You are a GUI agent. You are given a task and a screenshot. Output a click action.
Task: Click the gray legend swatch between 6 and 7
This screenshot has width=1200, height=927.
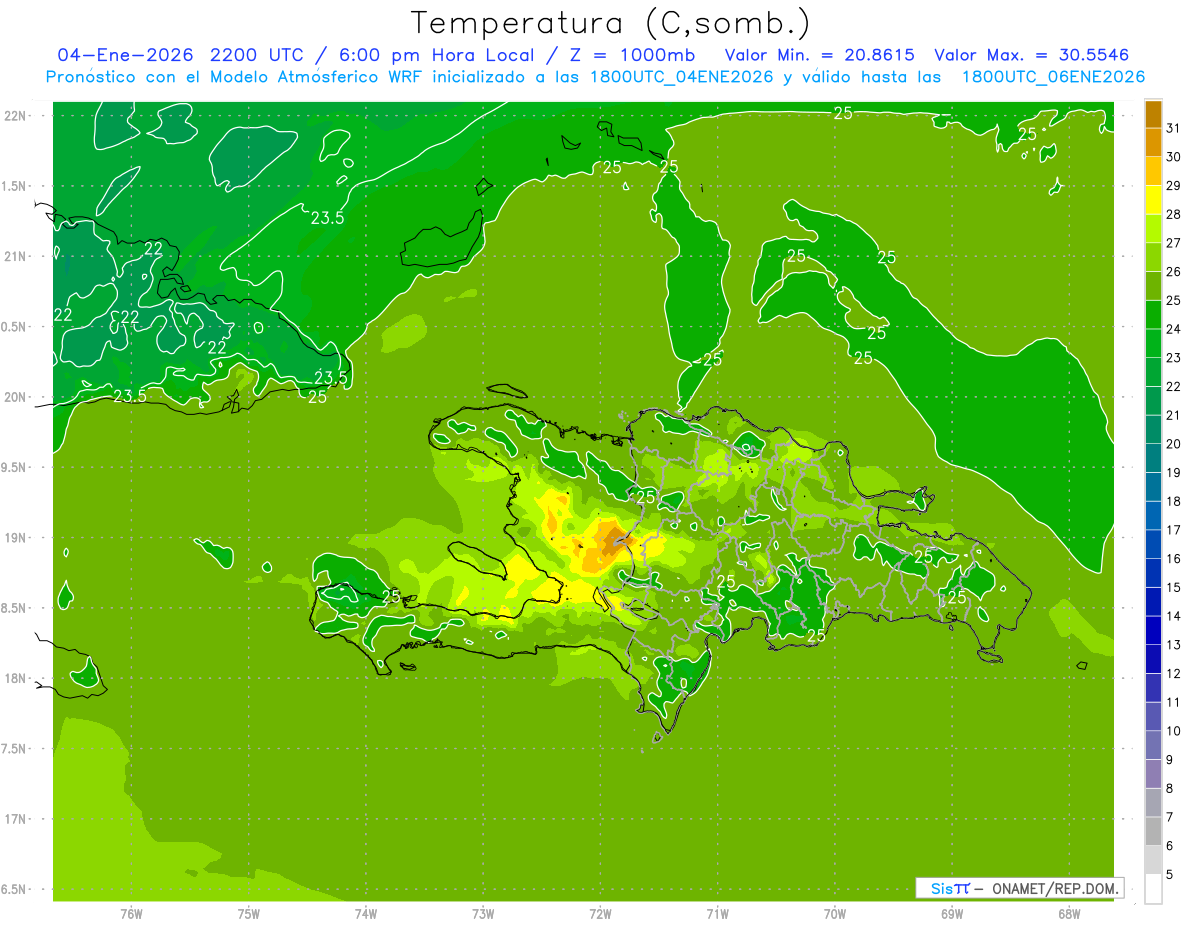coord(1153,831)
